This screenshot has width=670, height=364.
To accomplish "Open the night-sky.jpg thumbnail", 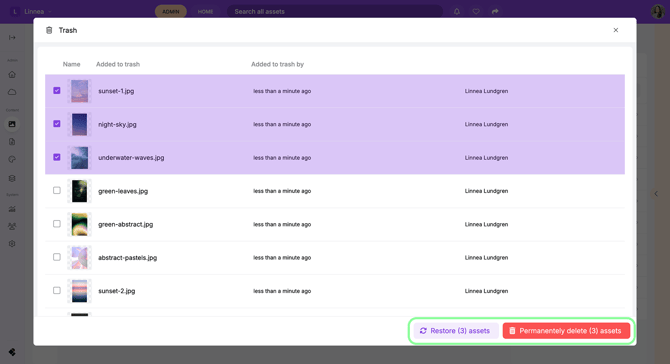I will [x=79, y=124].
